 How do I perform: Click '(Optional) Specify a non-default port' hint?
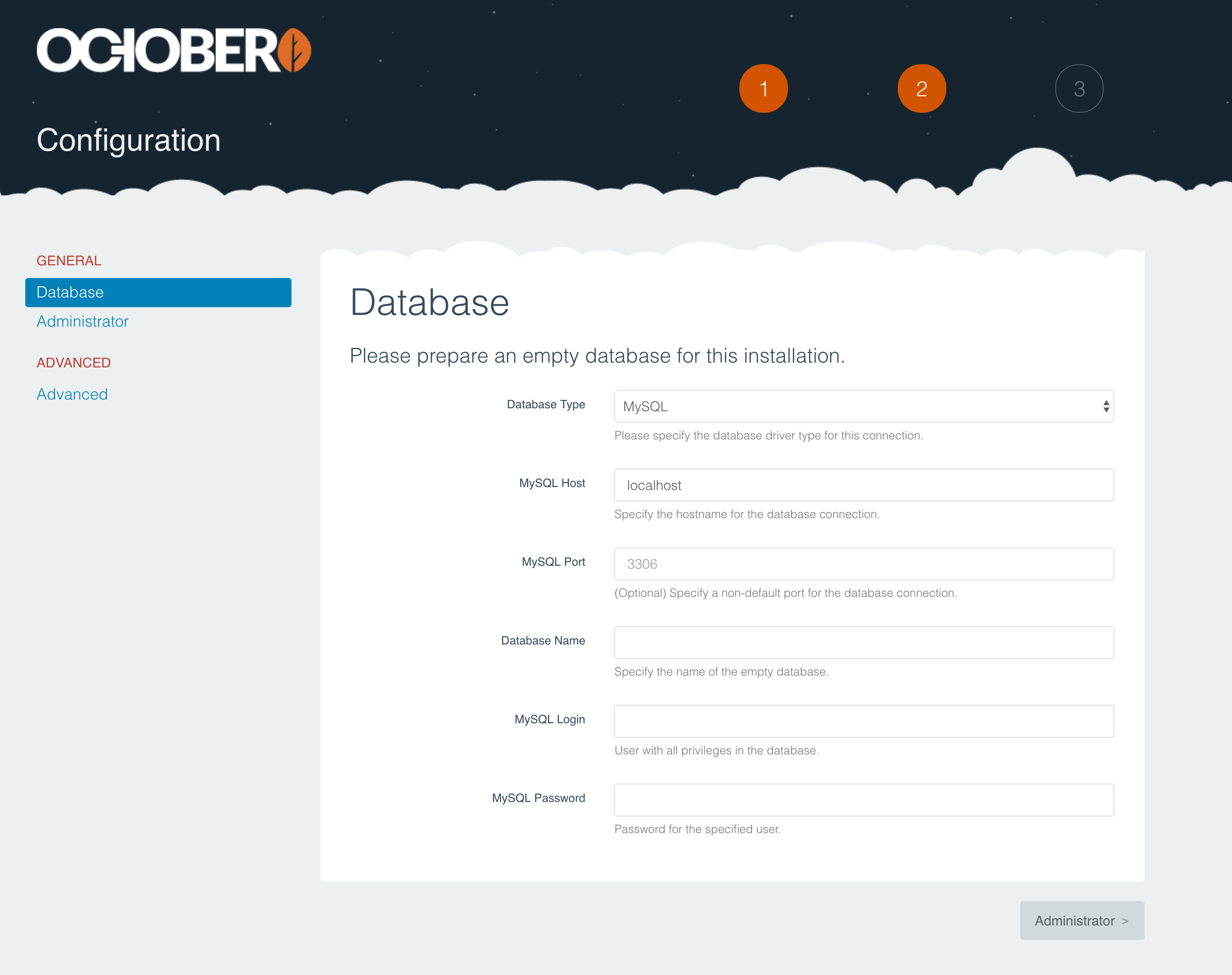tap(786, 593)
